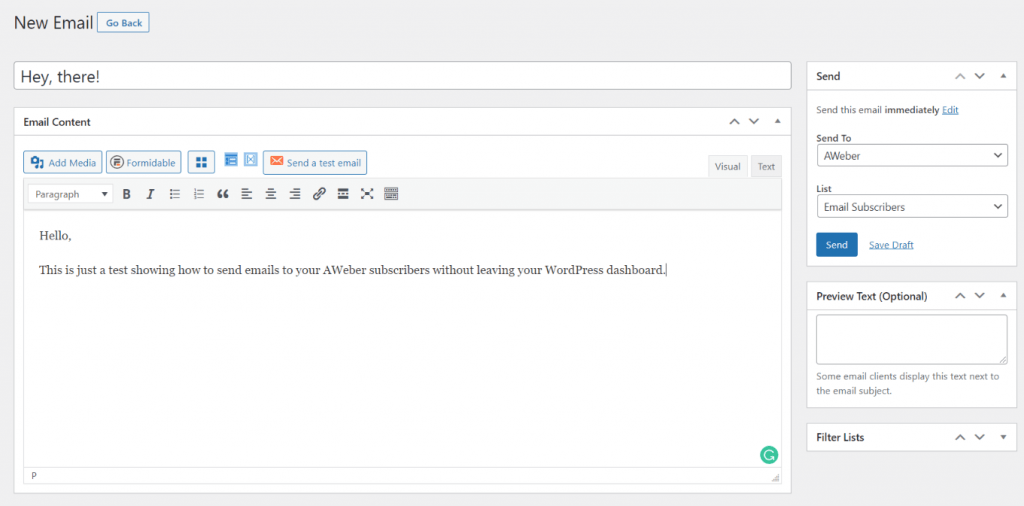This screenshot has width=1024, height=506.
Task: Save the email as a draft
Action: point(891,245)
